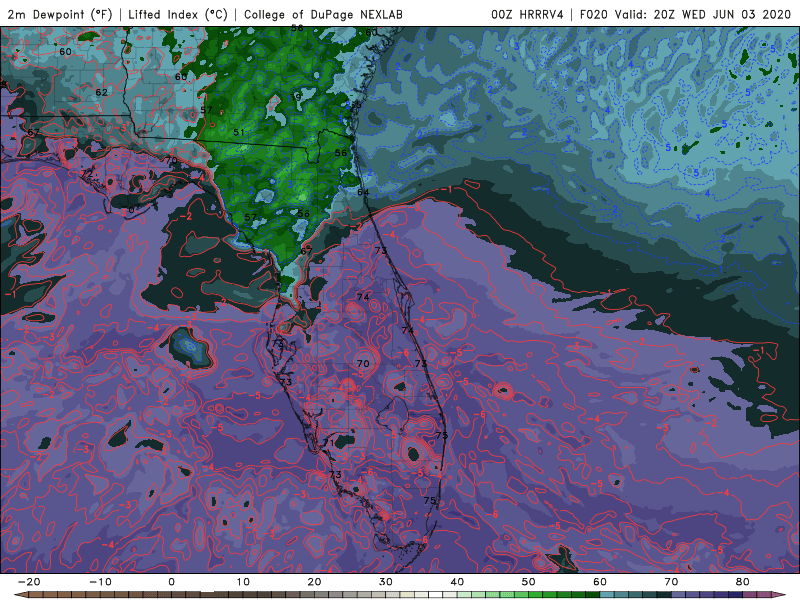Click the "2m Dewpoint (°F)" title text

tap(59, 14)
